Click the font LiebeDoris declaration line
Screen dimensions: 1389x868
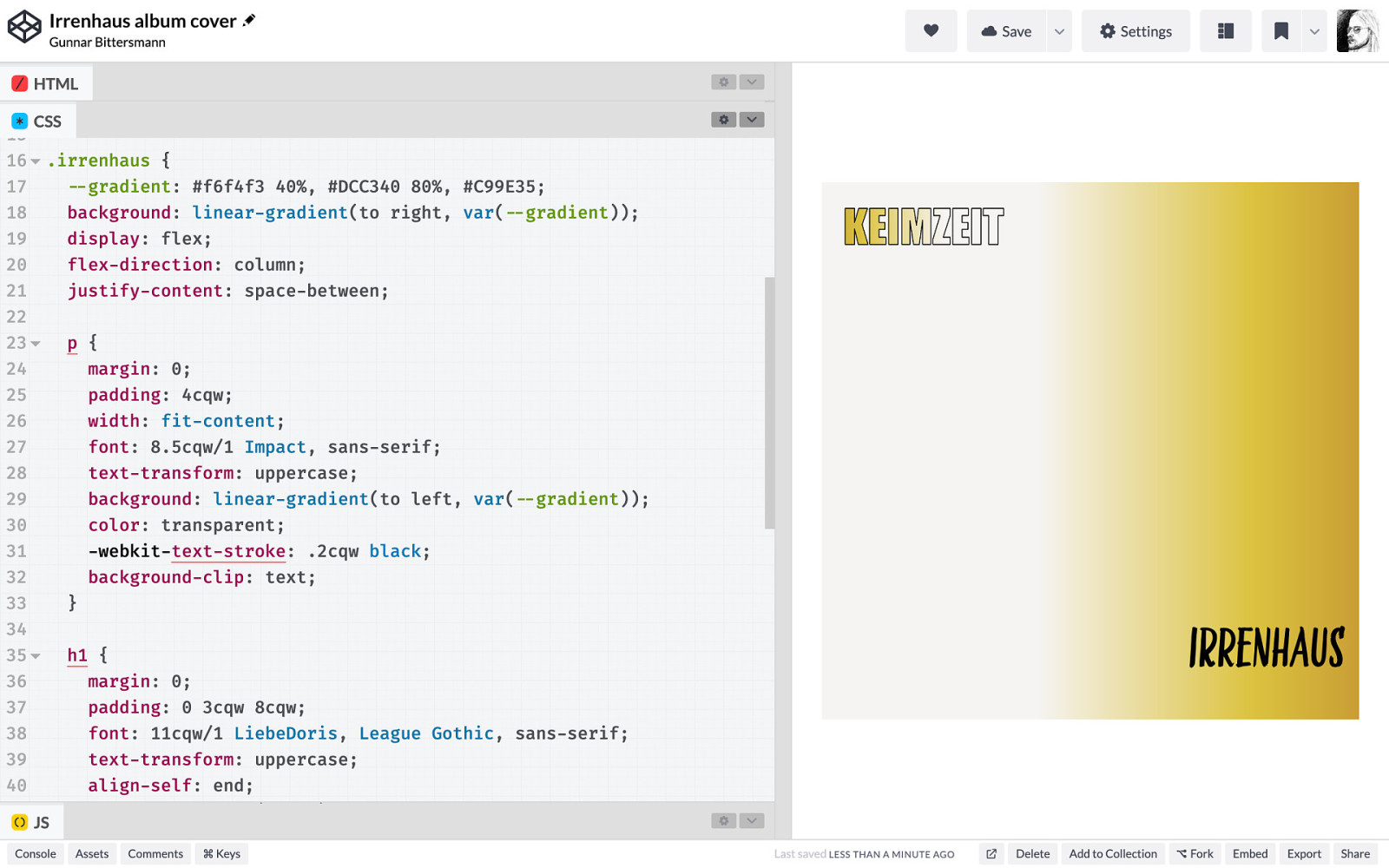358,733
